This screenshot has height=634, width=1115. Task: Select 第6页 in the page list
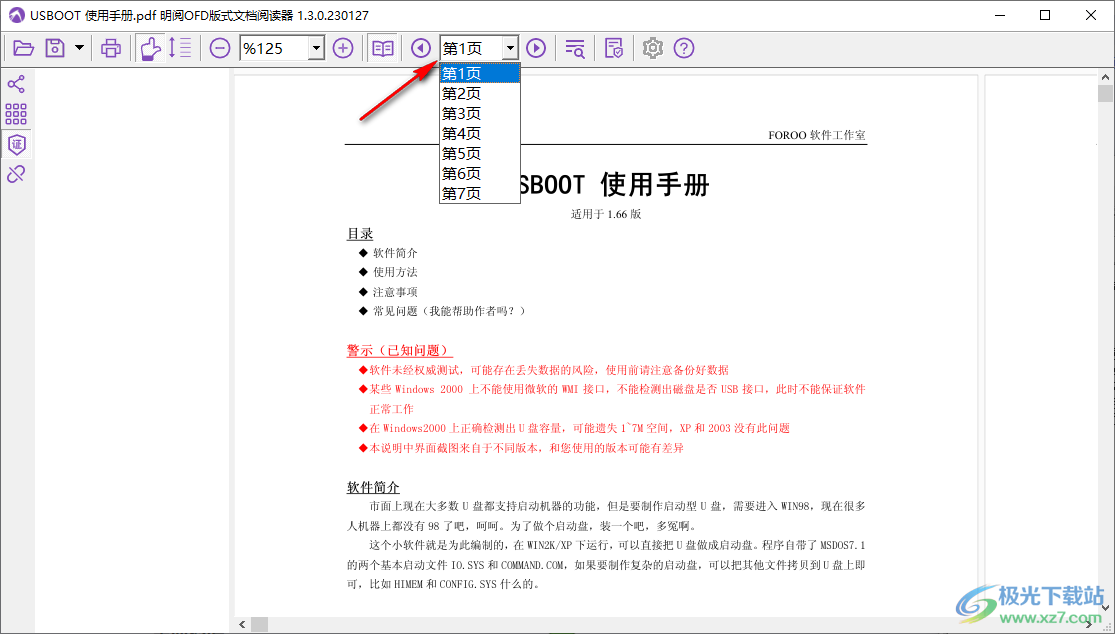coord(480,173)
